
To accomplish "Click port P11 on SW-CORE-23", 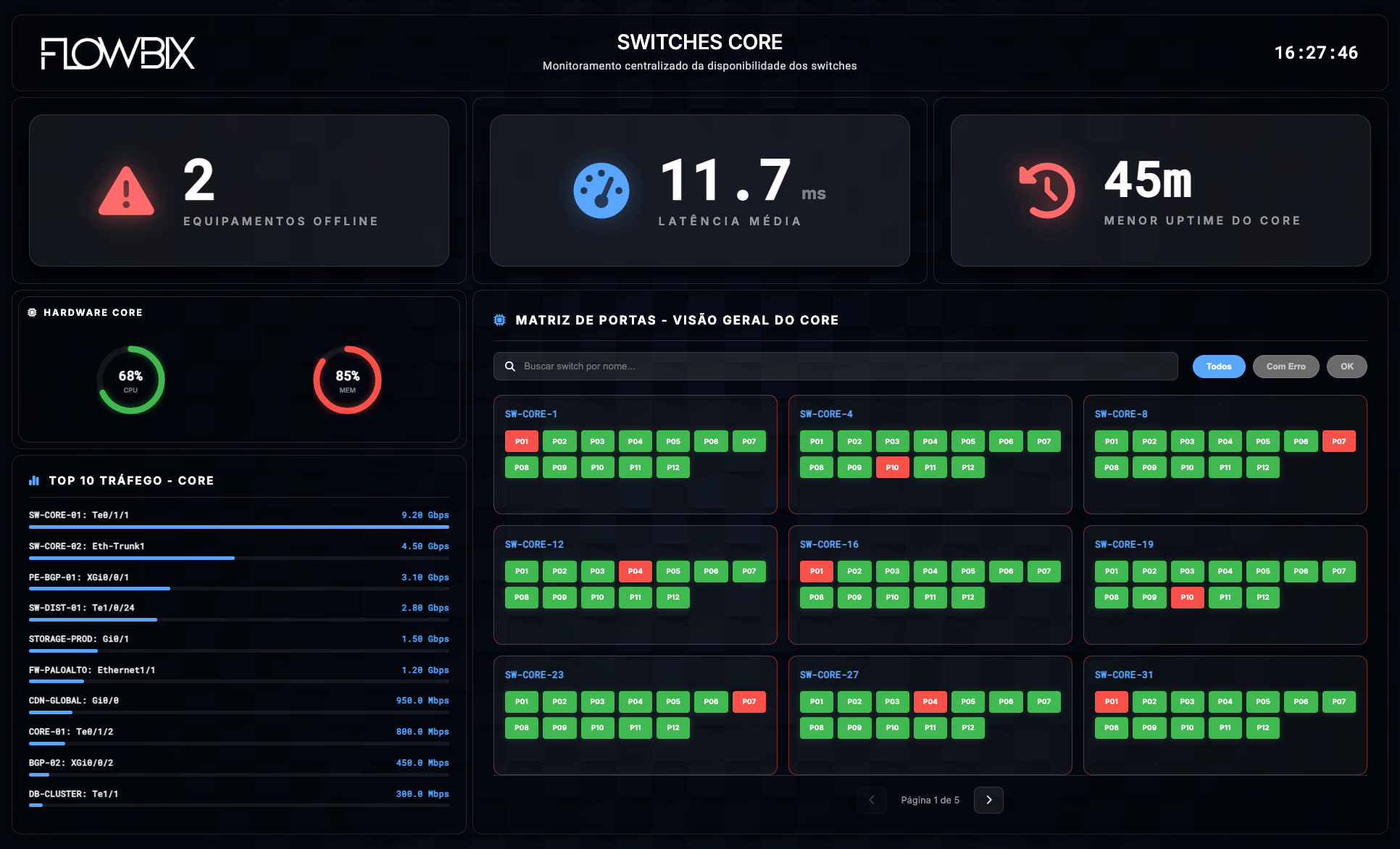I will pyautogui.click(x=636, y=728).
